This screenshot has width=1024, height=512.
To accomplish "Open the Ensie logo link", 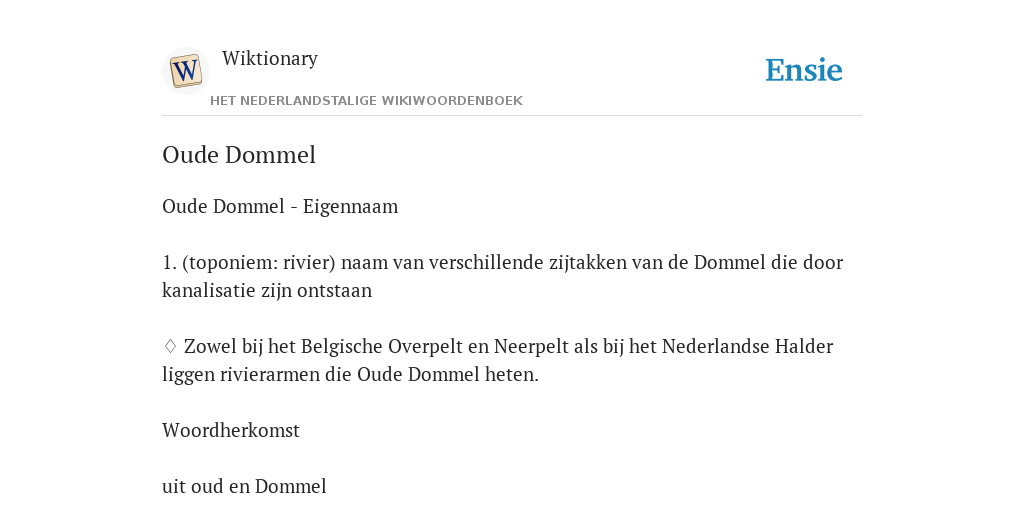I will [x=804, y=70].
